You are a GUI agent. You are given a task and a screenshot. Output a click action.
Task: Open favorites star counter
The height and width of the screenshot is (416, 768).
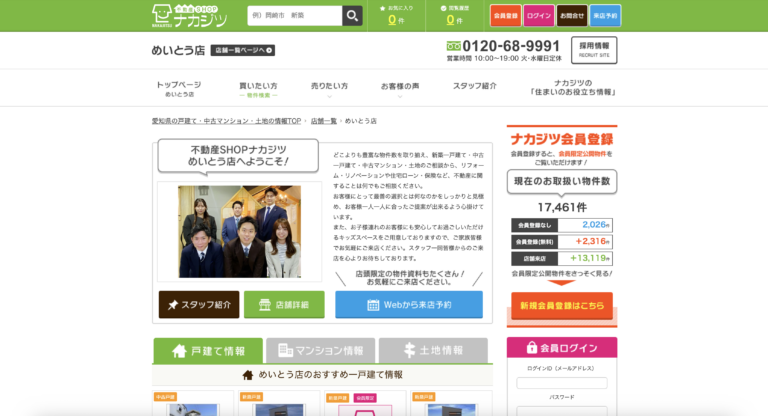coord(396,16)
